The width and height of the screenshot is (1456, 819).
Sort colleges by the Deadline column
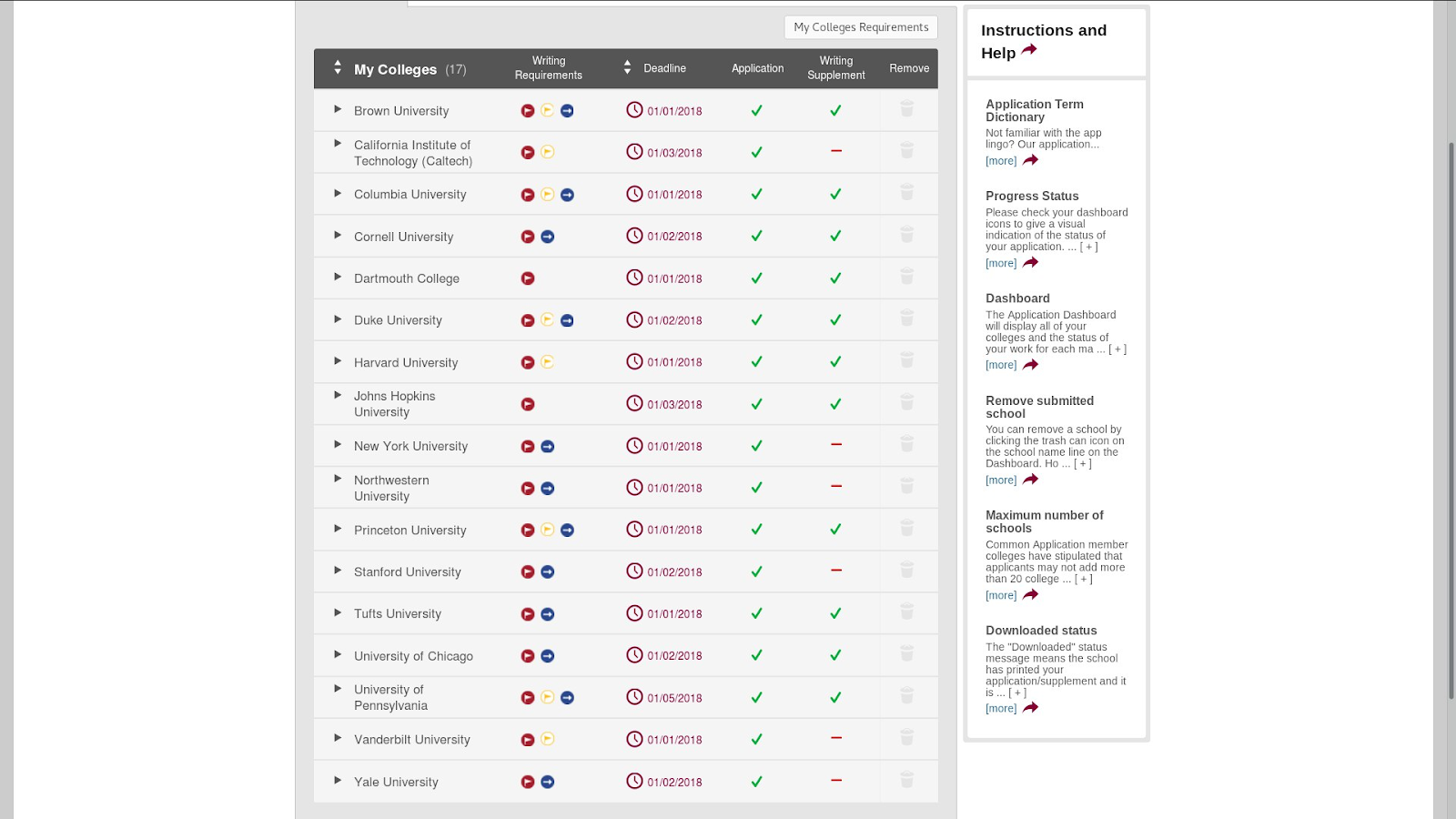point(627,68)
